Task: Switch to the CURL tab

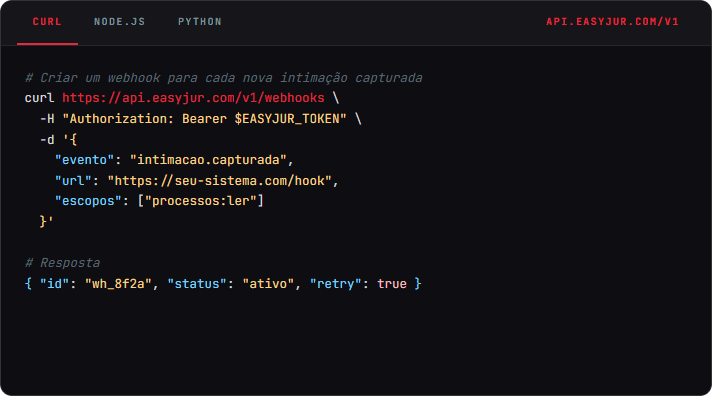Action: (47, 22)
